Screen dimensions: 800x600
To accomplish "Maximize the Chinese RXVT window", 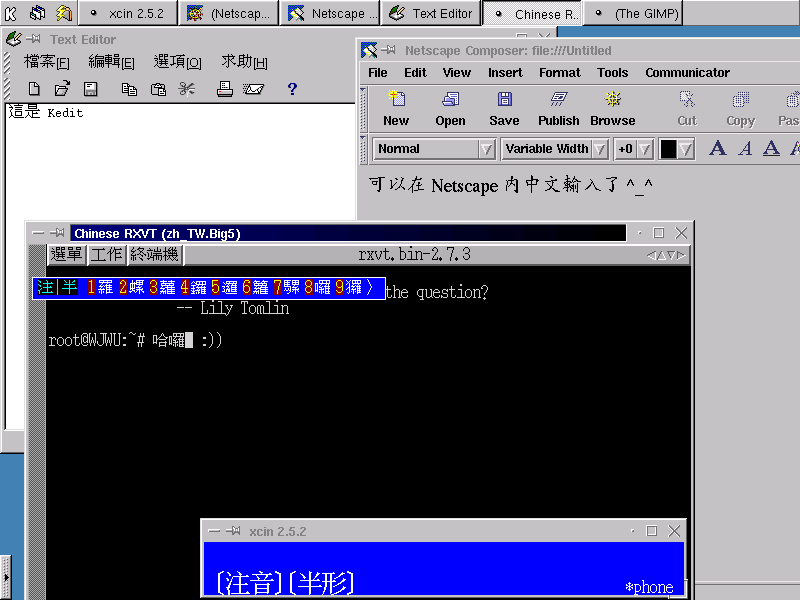I will tap(659, 233).
